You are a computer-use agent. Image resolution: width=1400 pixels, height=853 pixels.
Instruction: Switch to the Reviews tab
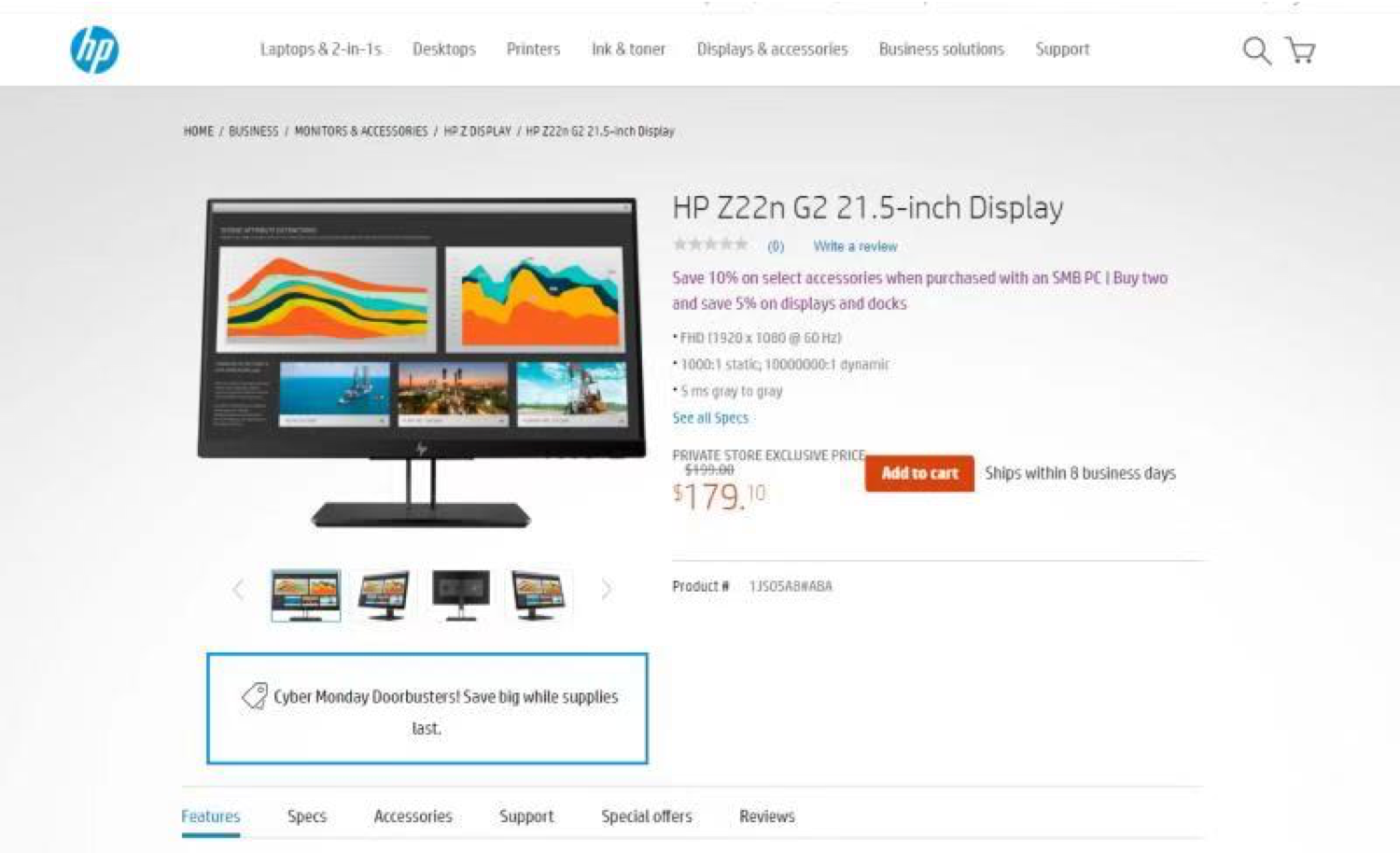tap(766, 817)
